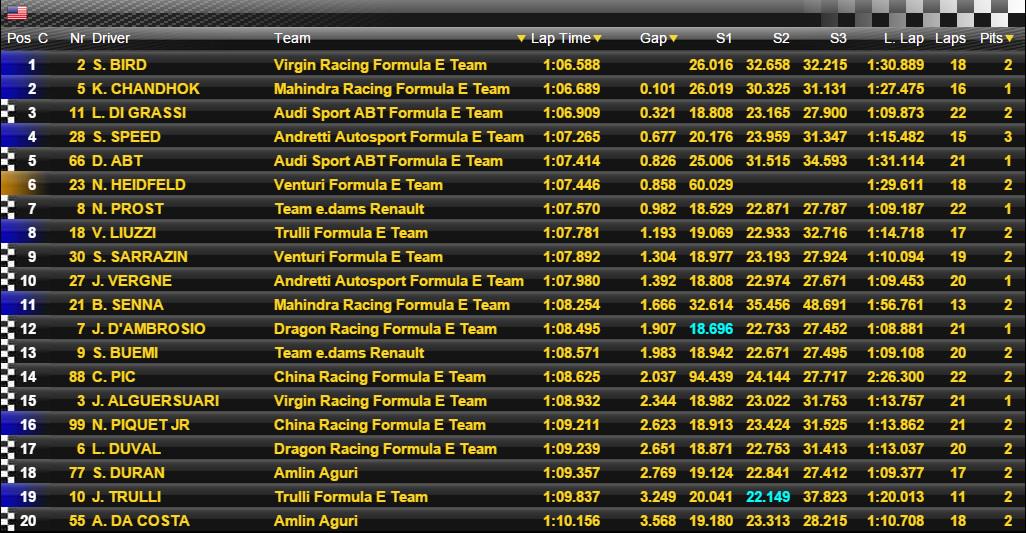Select driver N. HEIDFELD
This screenshot has width=1026, height=533.
click(x=139, y=184)
